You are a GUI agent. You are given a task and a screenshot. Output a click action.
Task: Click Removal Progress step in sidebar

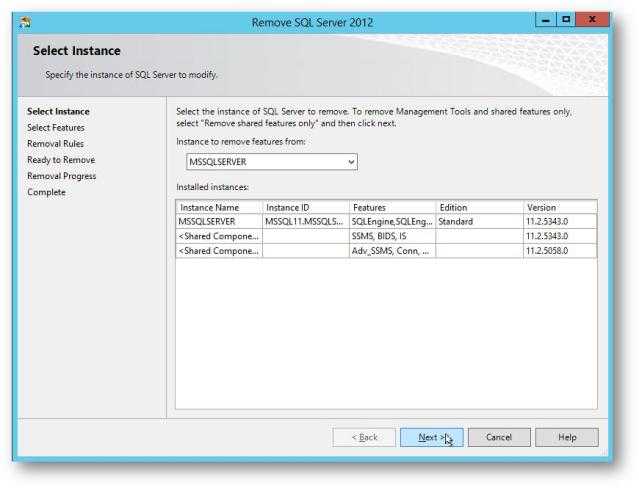coord(62,176)
